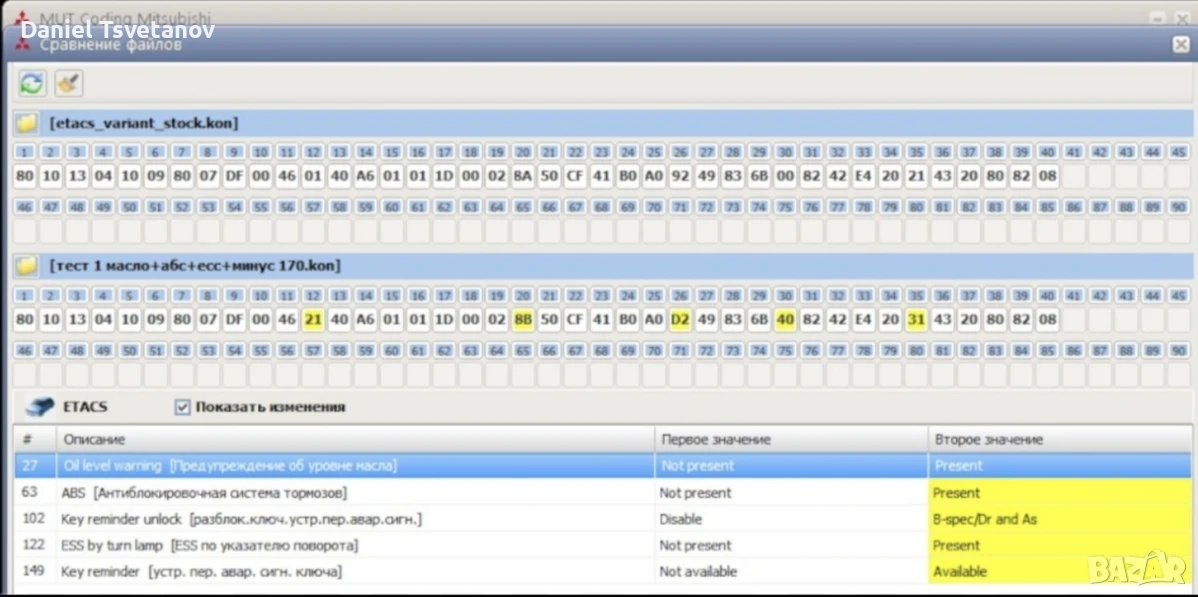
Task: Click byte 08 at position 40 in stock file
Action: tap(1047, 177)
